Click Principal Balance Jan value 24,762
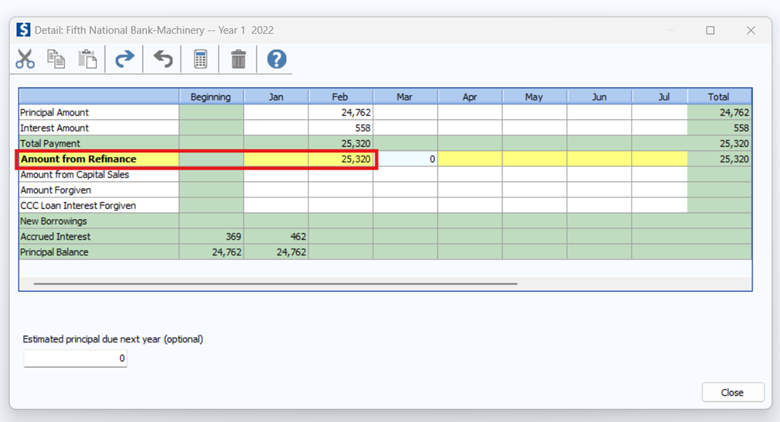Screen dimensions: 780x422 click(x=276, y=252)
